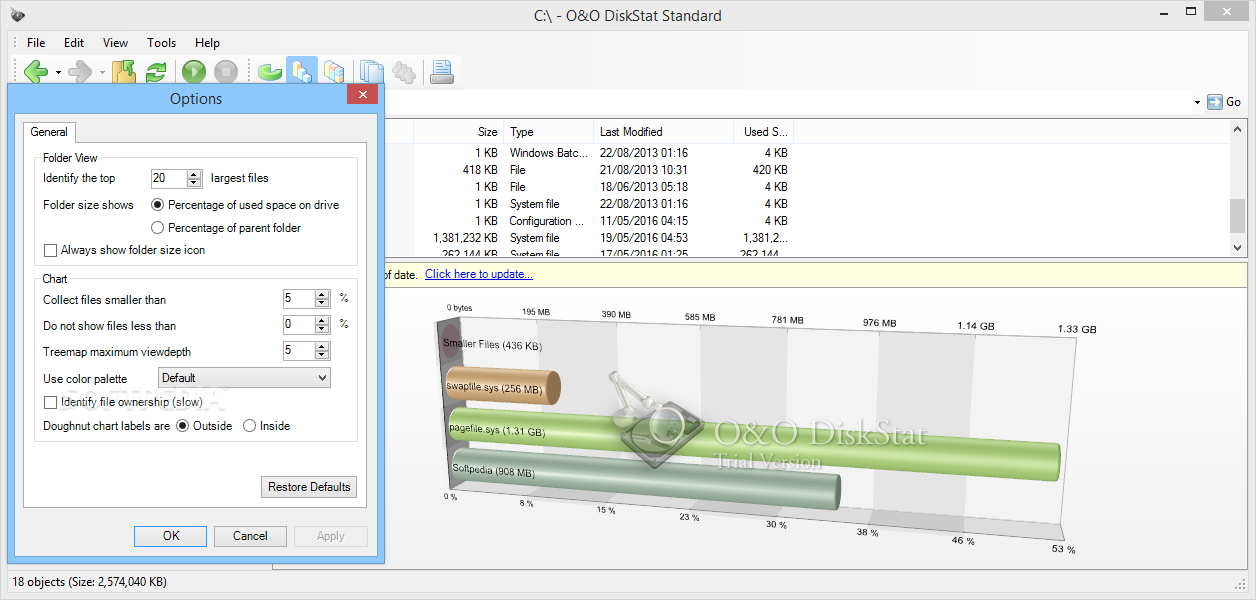Decrease Treemap maximum viewdepth value
This screenshot has width=1256, height=600.
click(322, 355)
